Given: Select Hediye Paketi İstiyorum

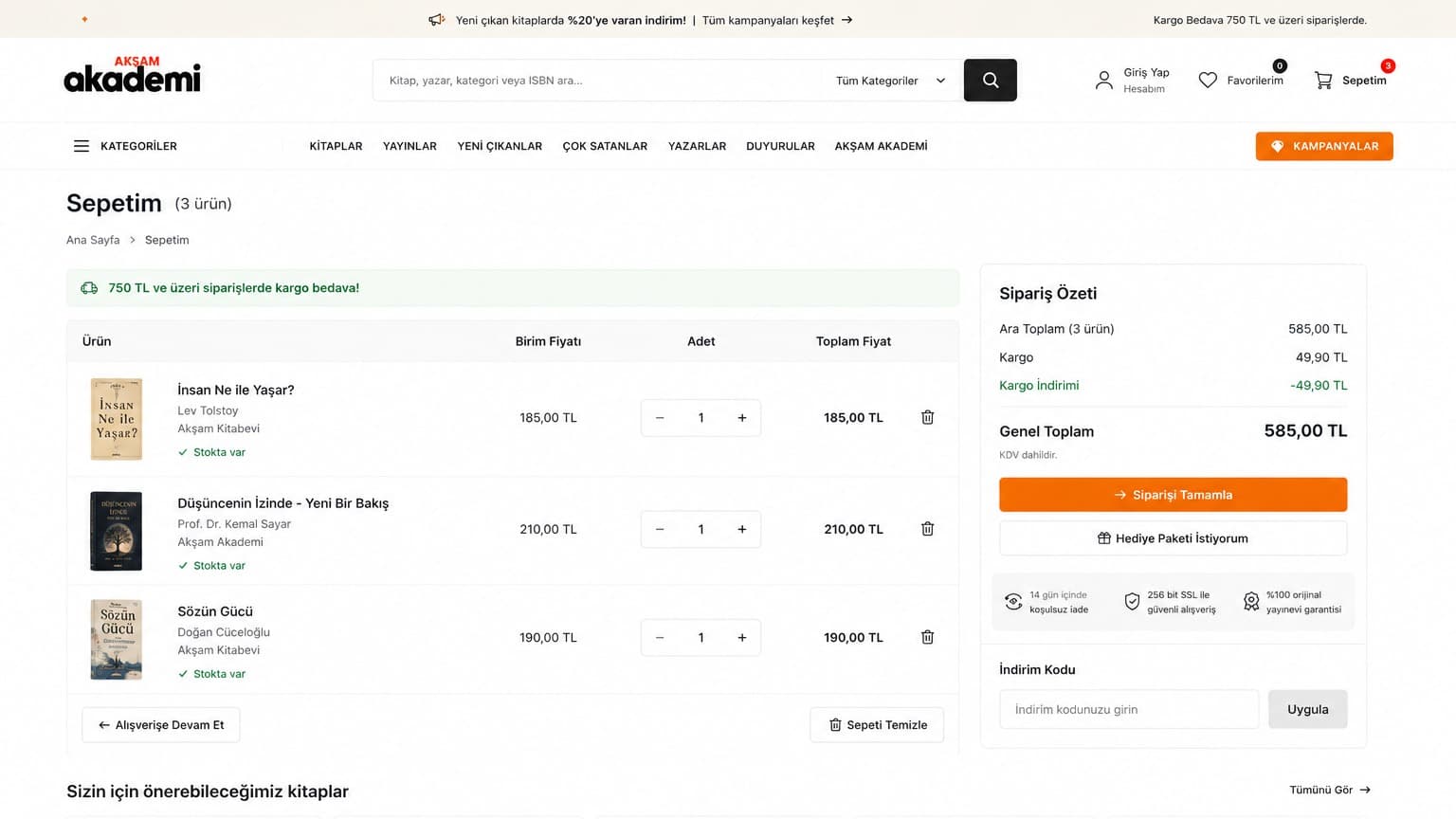Looking at the screenshot, I should (1173, 538).
